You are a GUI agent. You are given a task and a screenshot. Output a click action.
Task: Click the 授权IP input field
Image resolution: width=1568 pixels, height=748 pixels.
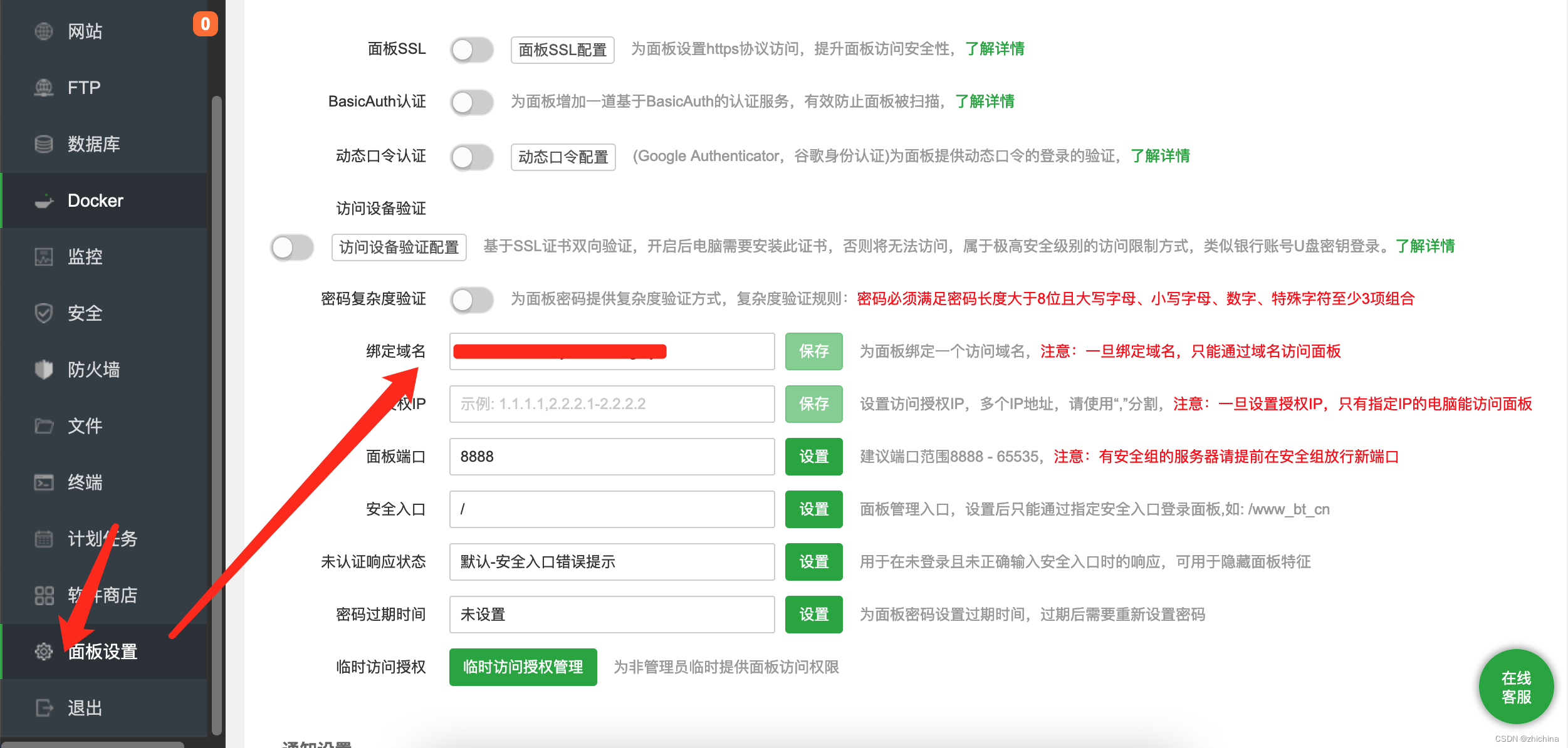click(x=612, y=404)
